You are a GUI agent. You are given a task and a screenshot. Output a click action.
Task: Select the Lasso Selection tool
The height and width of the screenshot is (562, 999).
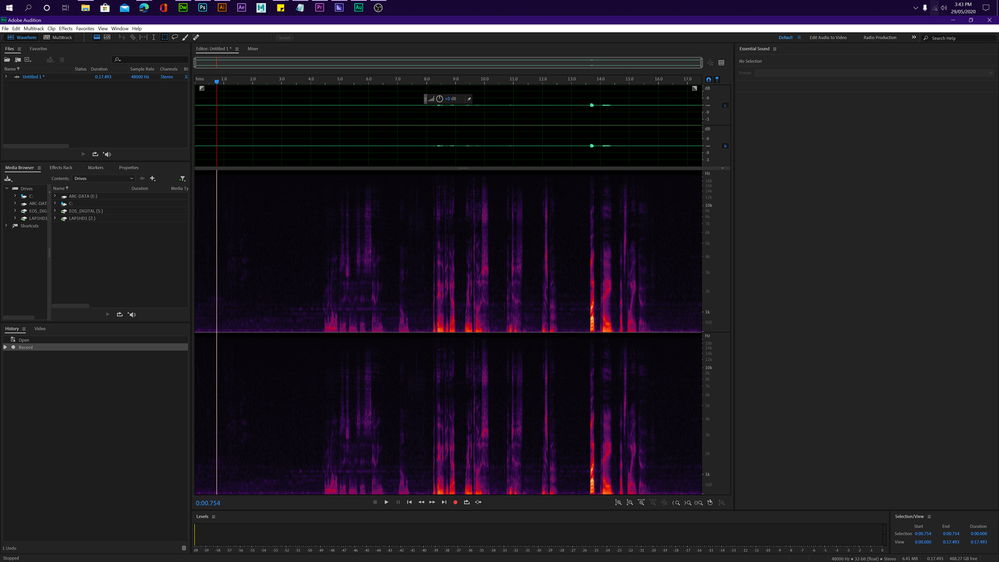coord(175,38)
